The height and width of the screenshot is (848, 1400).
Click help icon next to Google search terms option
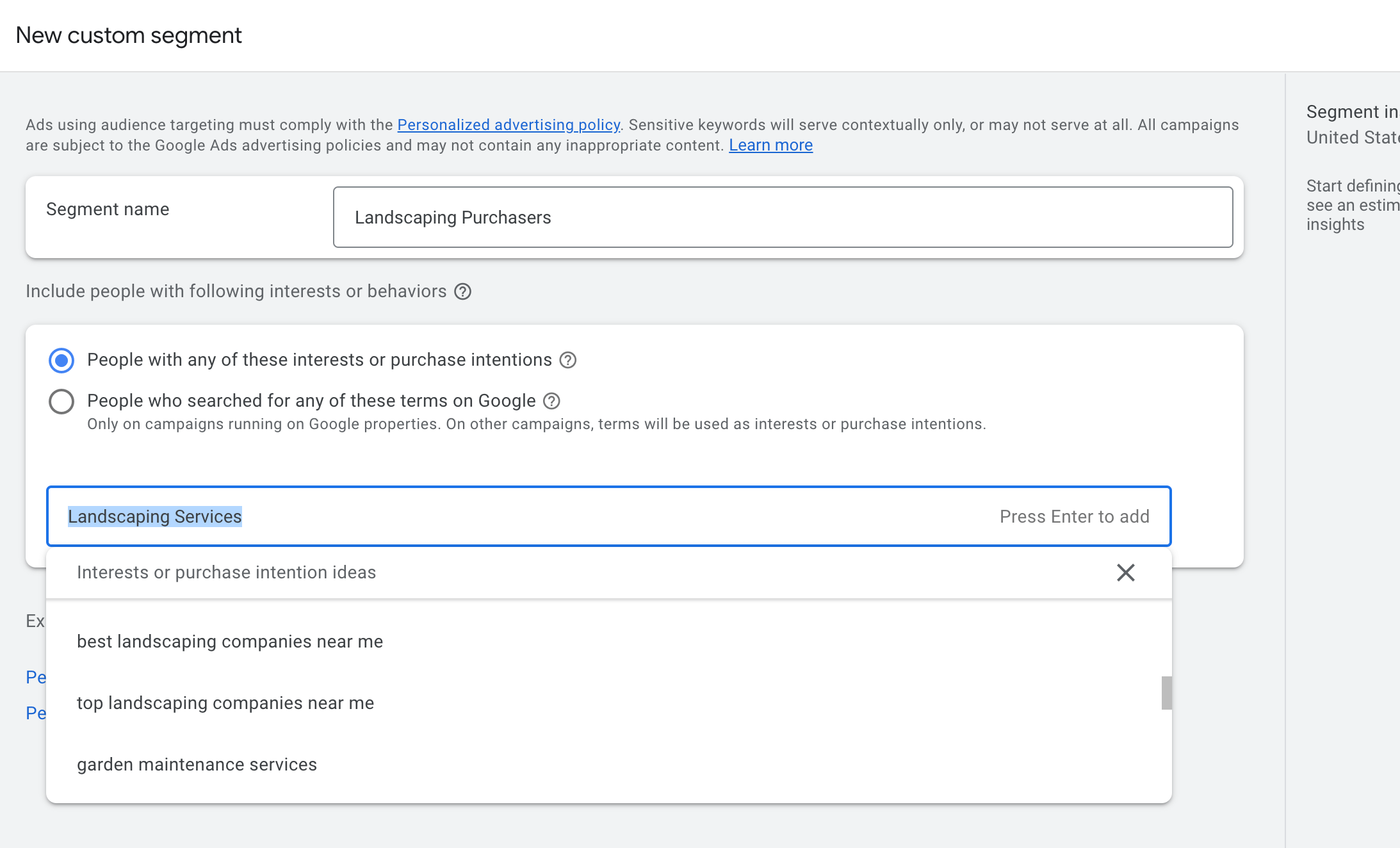click(x=551, y=401)
